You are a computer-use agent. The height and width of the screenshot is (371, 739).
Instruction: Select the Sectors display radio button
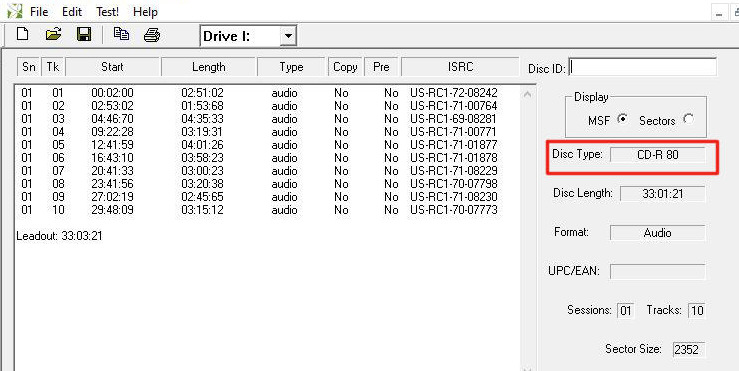click(689, 119)
